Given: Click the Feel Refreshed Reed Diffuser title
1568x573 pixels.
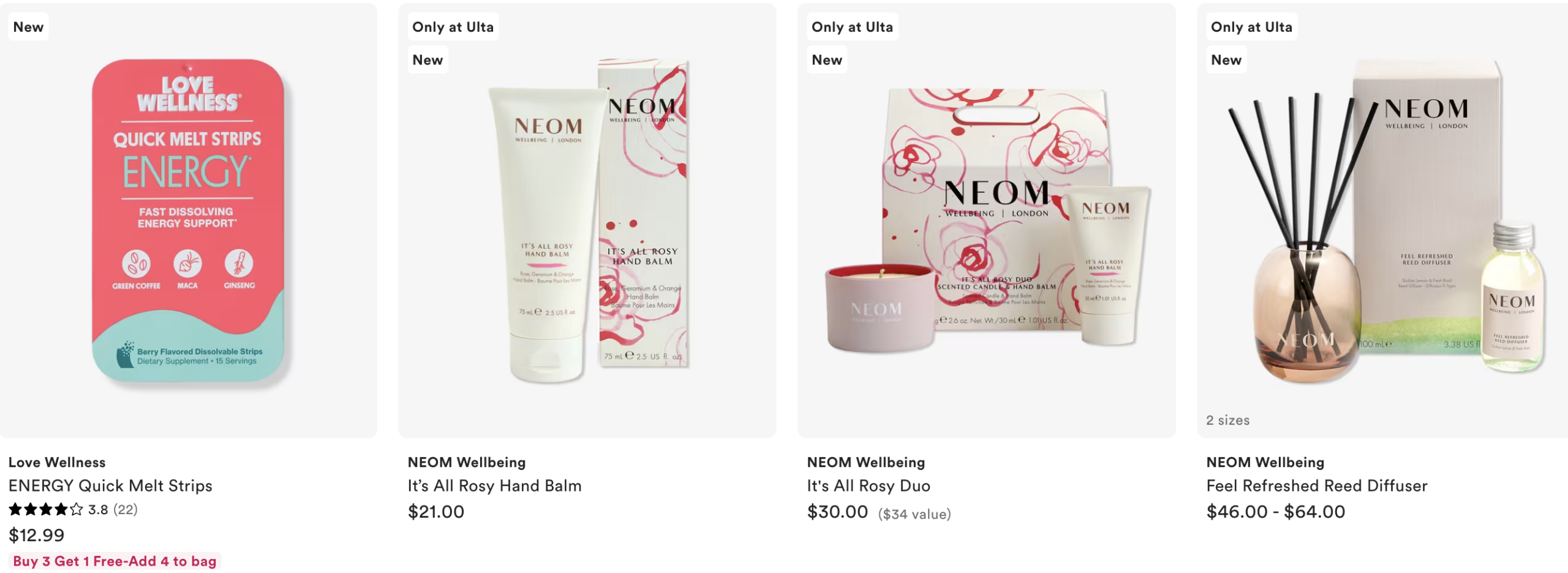Looking at the screenshot, I should point(1317,486).
